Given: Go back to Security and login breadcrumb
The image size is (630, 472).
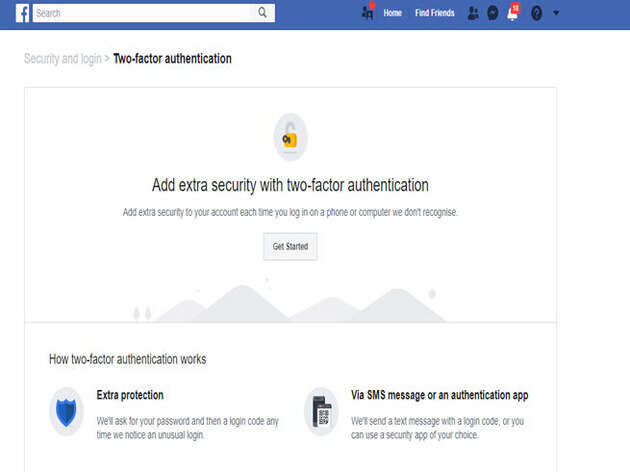Looking at the screenshot, I should 63,59.
